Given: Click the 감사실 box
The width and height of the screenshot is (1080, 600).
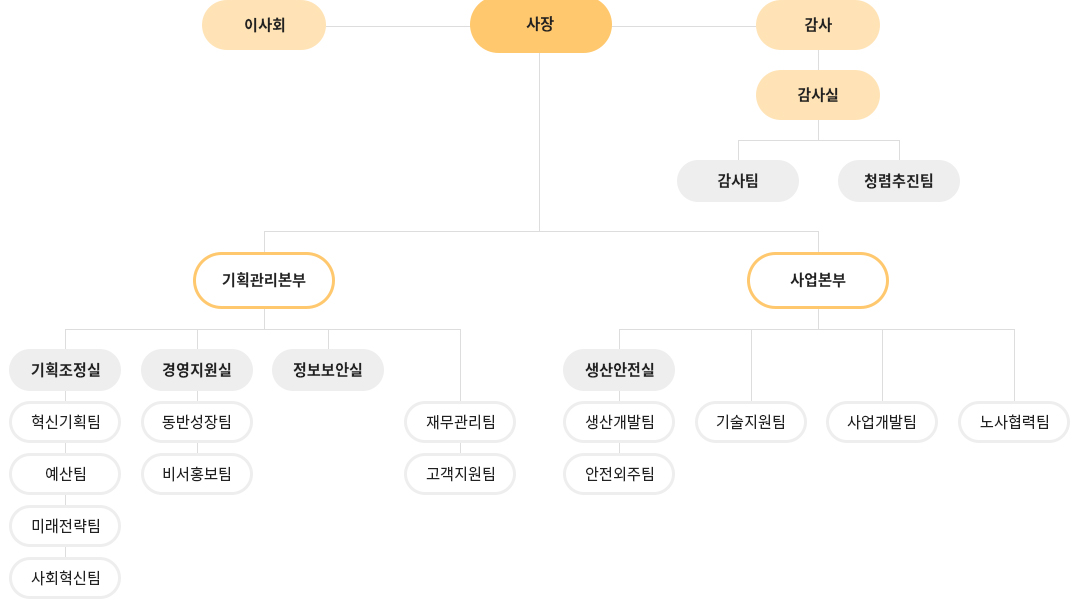Looking at the screenshot, I should [818, 95].
